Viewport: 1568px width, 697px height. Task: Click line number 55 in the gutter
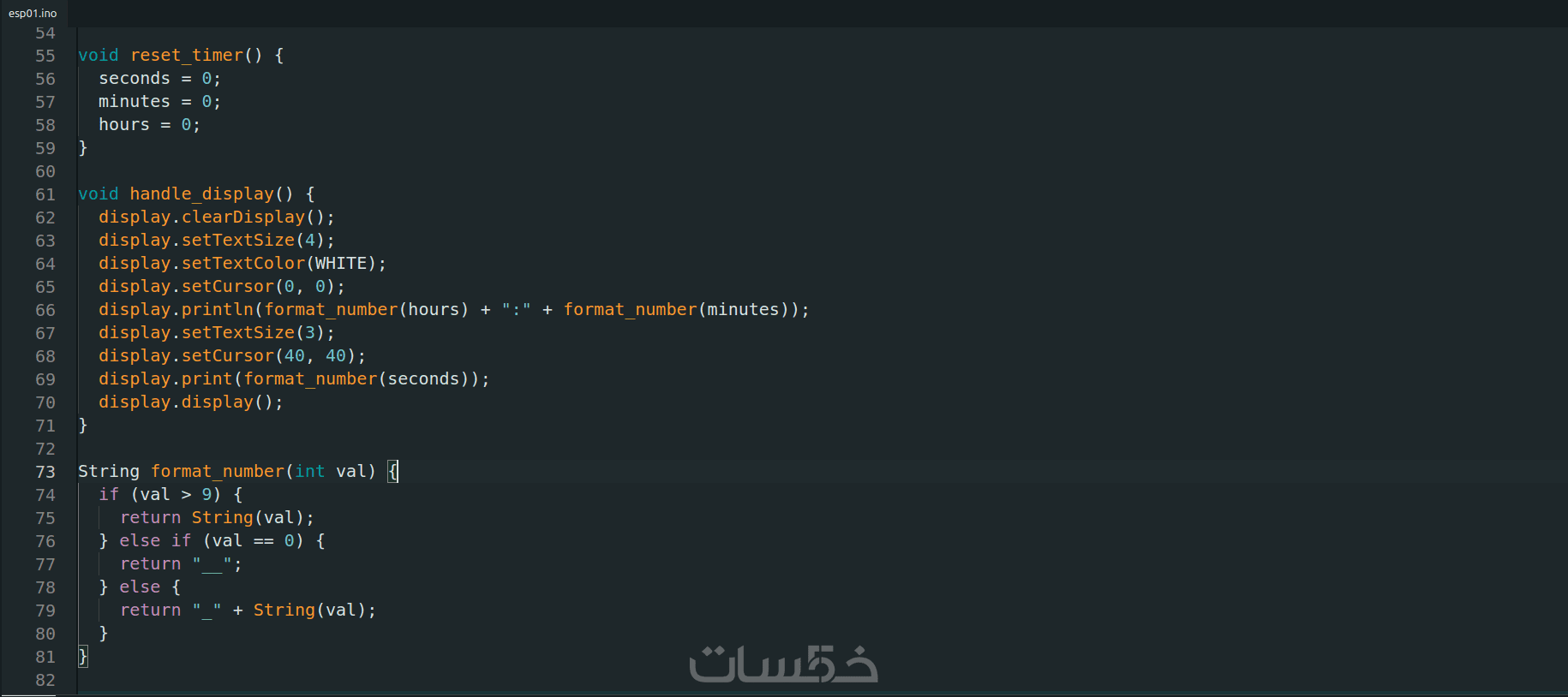[45, 56]
